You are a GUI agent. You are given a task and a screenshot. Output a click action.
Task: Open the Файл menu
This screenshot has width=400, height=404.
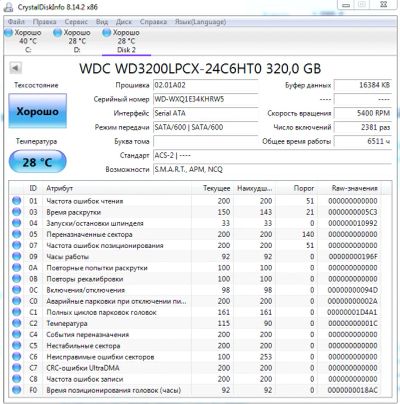click(16, 22)
